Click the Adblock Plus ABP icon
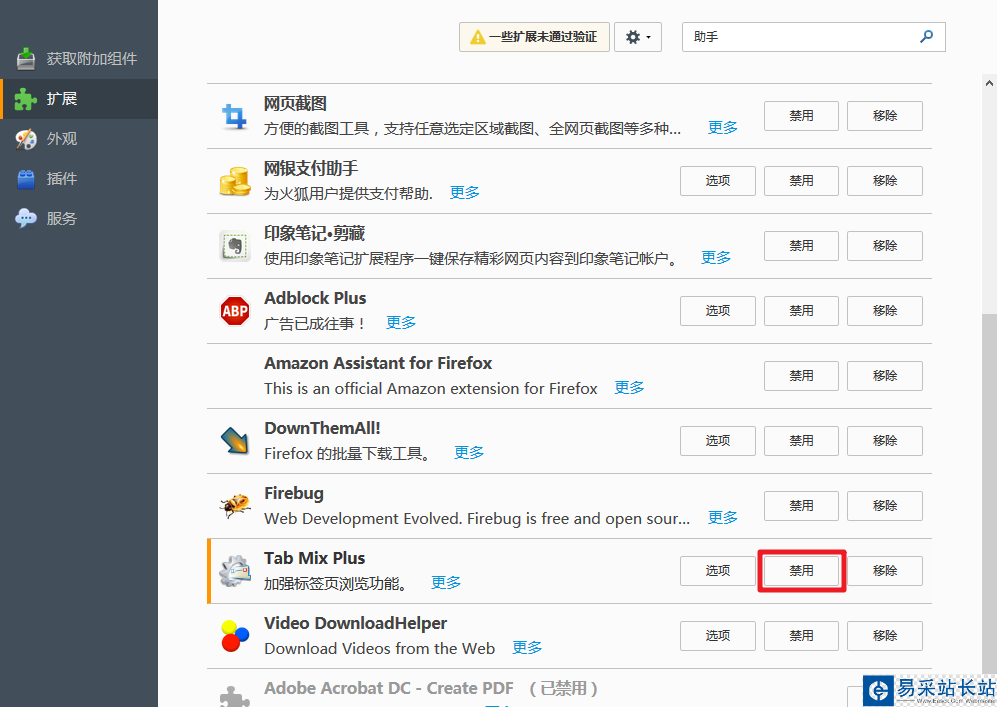This screenshot has height=707, width=997. tap(235, 311)
